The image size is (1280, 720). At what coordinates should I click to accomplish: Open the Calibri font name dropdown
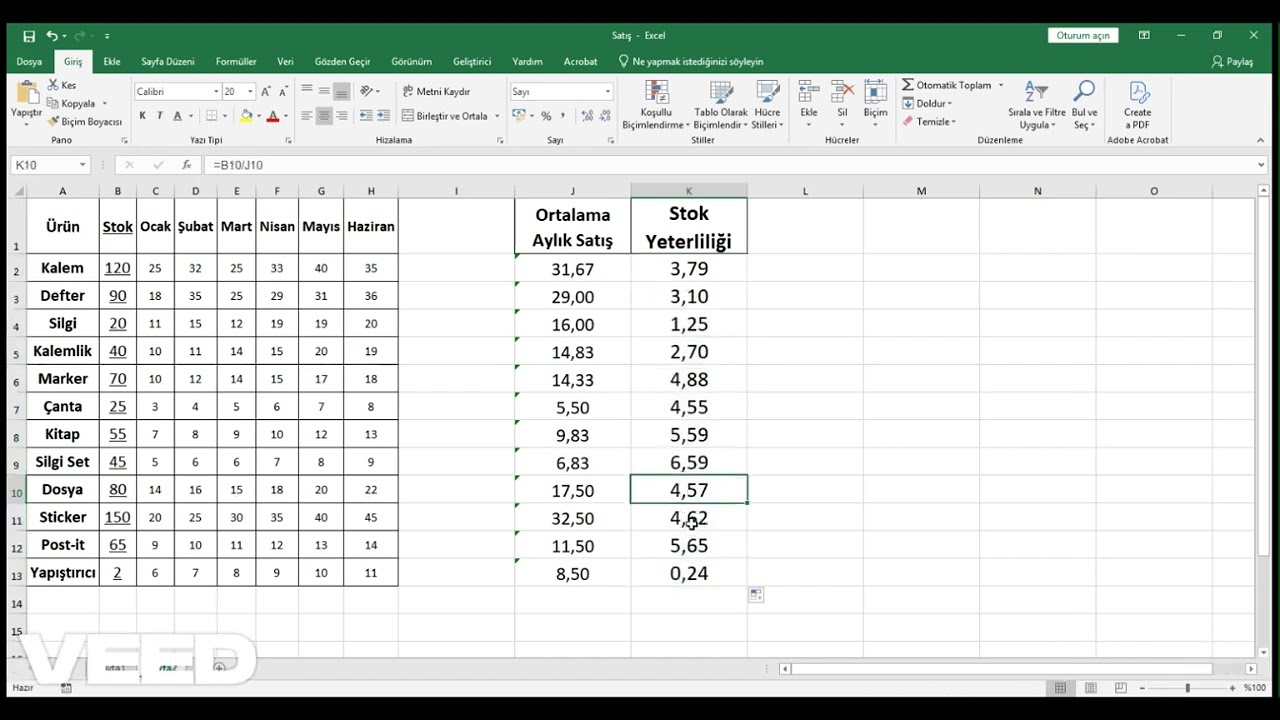[215, 91]
